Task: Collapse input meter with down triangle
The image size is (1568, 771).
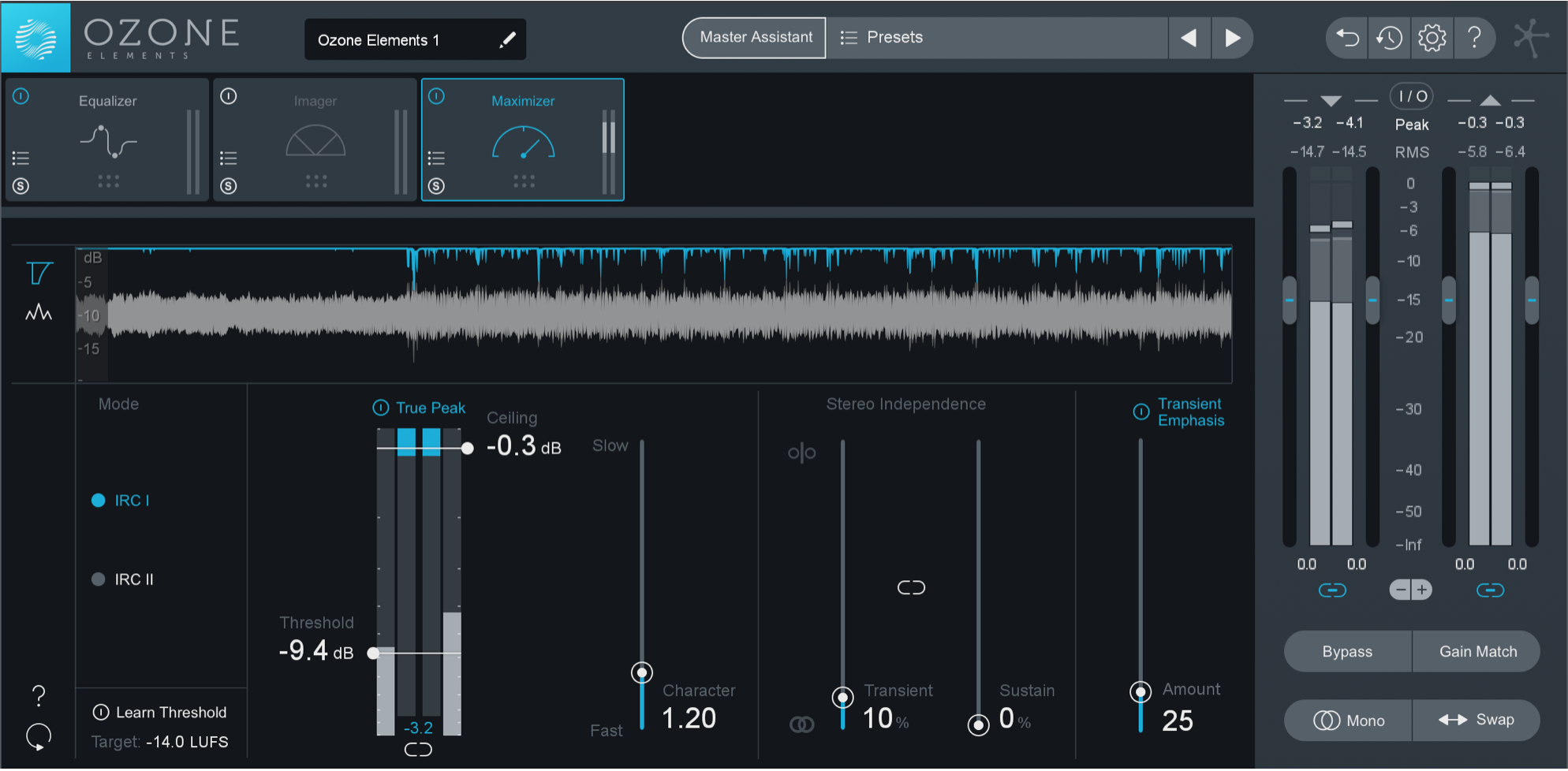Action: click(x=1331, y=101)
